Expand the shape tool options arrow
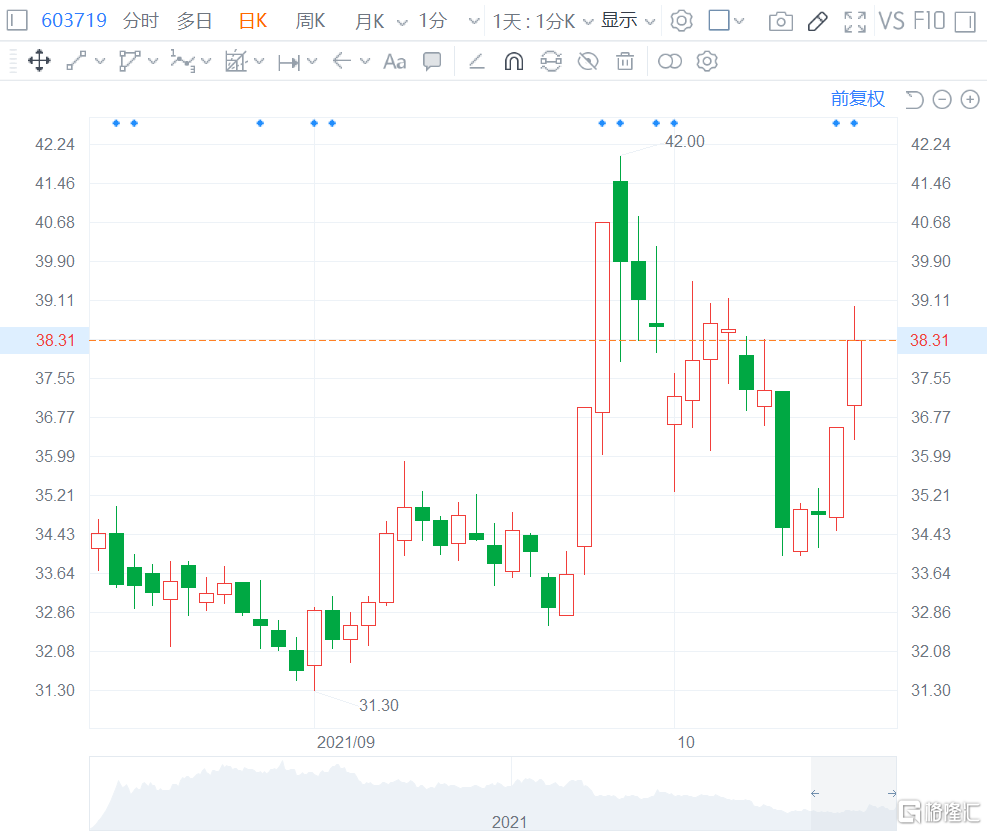987x831 pixels. coord(153,61)
